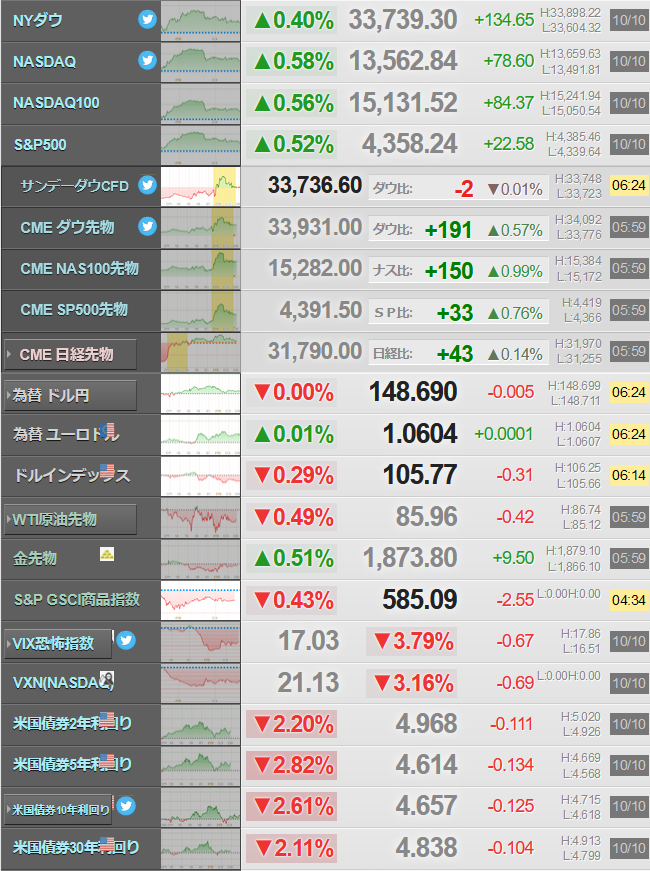
Task: Open the 為替 ドル円 mini chart
Action: click(201, 393)
